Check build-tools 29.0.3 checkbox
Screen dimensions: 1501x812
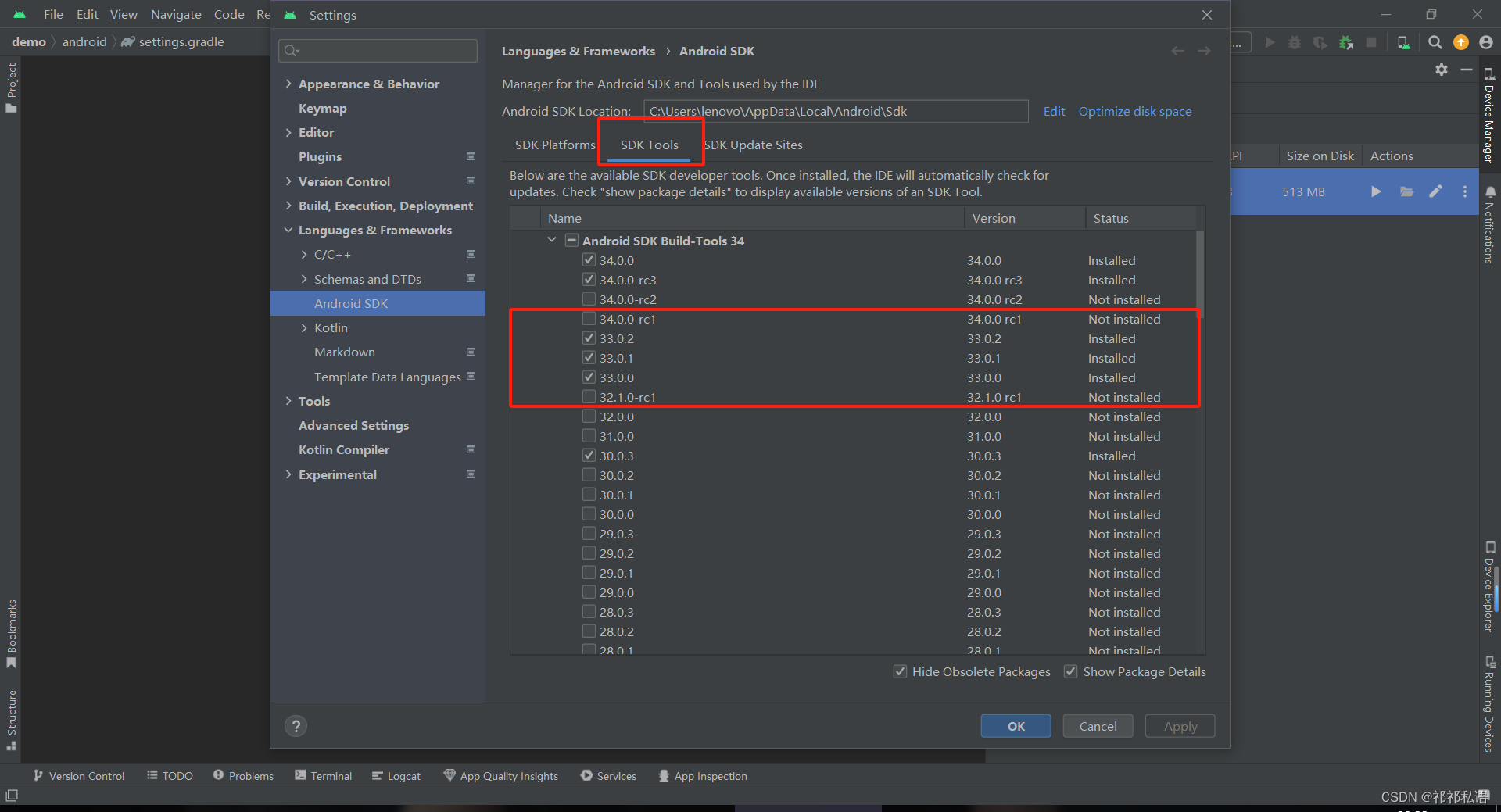[x=589, y=534]
